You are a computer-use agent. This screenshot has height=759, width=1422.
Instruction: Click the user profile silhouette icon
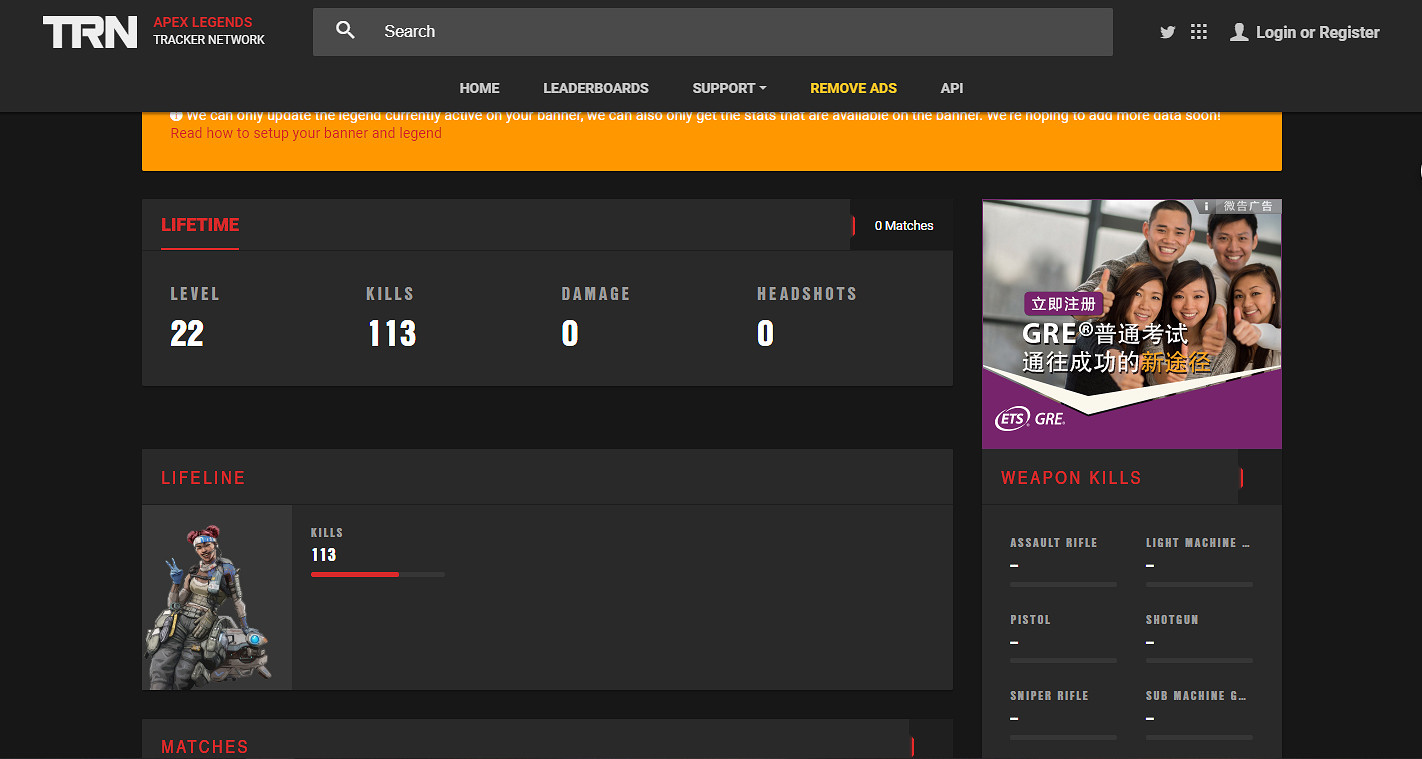click(x=1239, y=32)
